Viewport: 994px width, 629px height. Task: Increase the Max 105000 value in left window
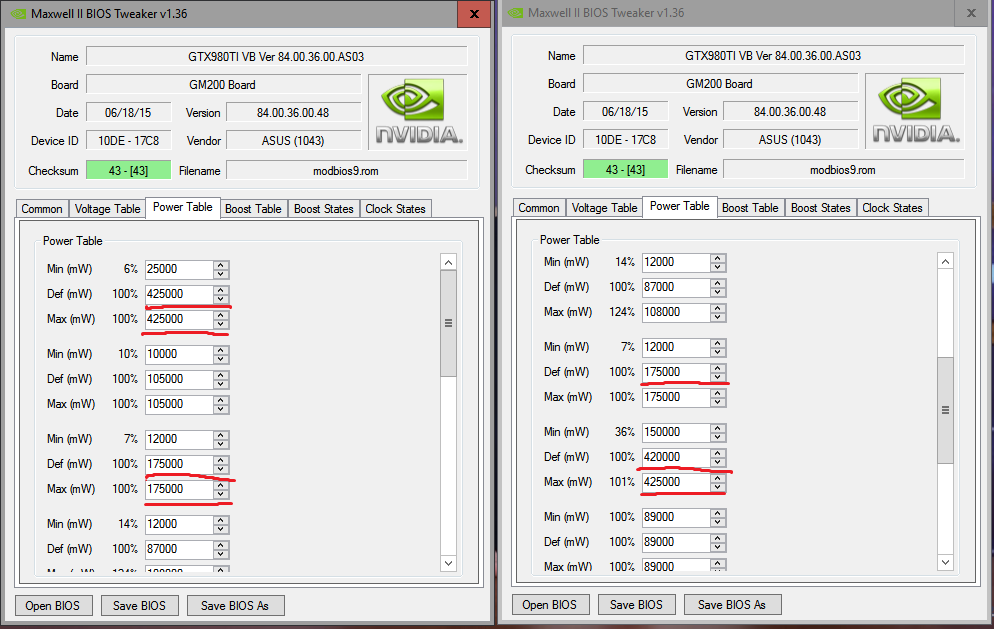tap(221, 399)
